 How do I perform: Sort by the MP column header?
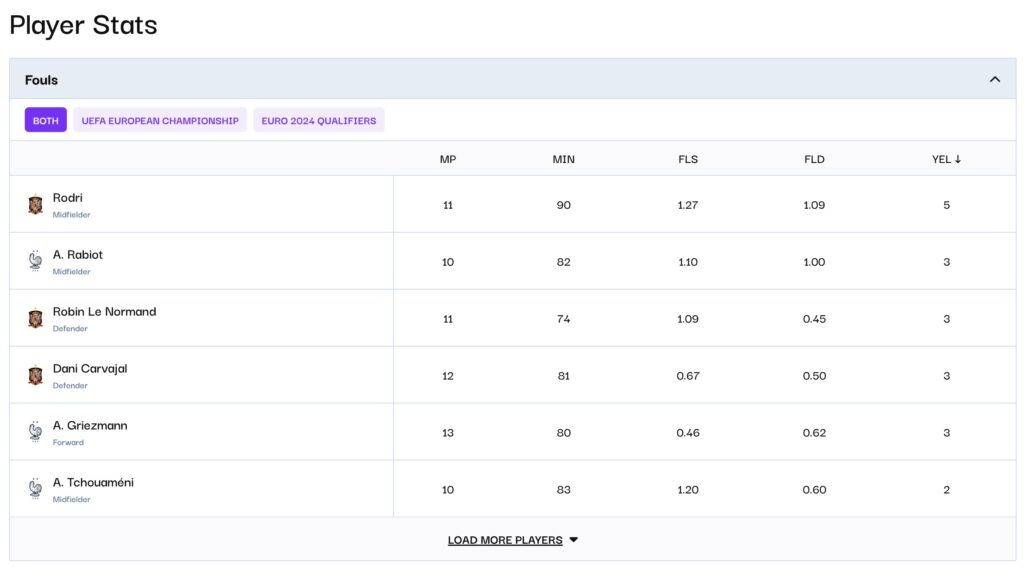click(448, 159)
